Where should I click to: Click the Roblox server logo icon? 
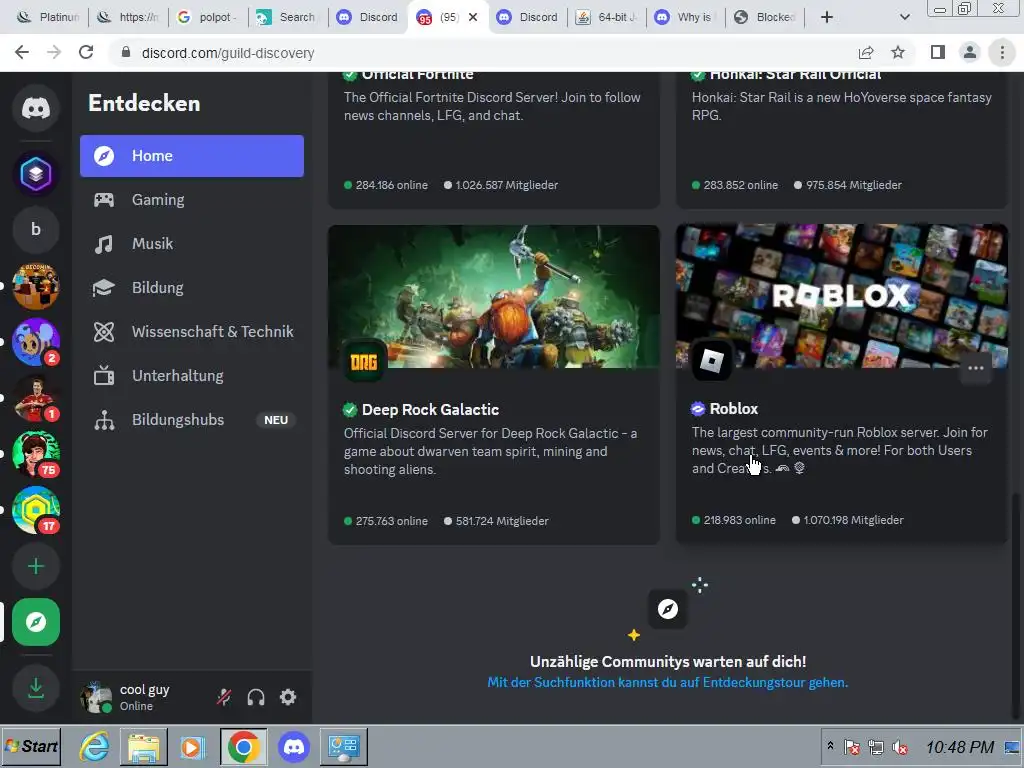[x=712, y=360]
